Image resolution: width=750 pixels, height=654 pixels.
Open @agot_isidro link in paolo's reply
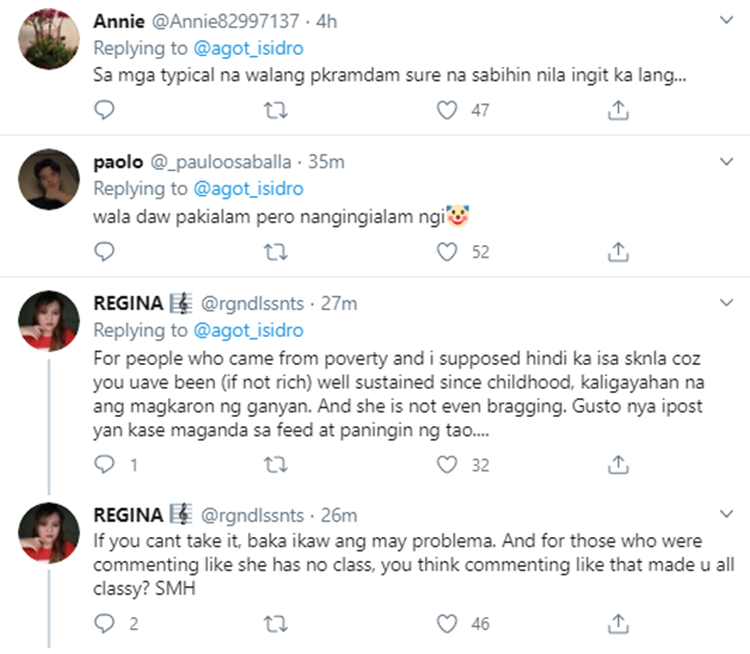[x=248, y=188]
